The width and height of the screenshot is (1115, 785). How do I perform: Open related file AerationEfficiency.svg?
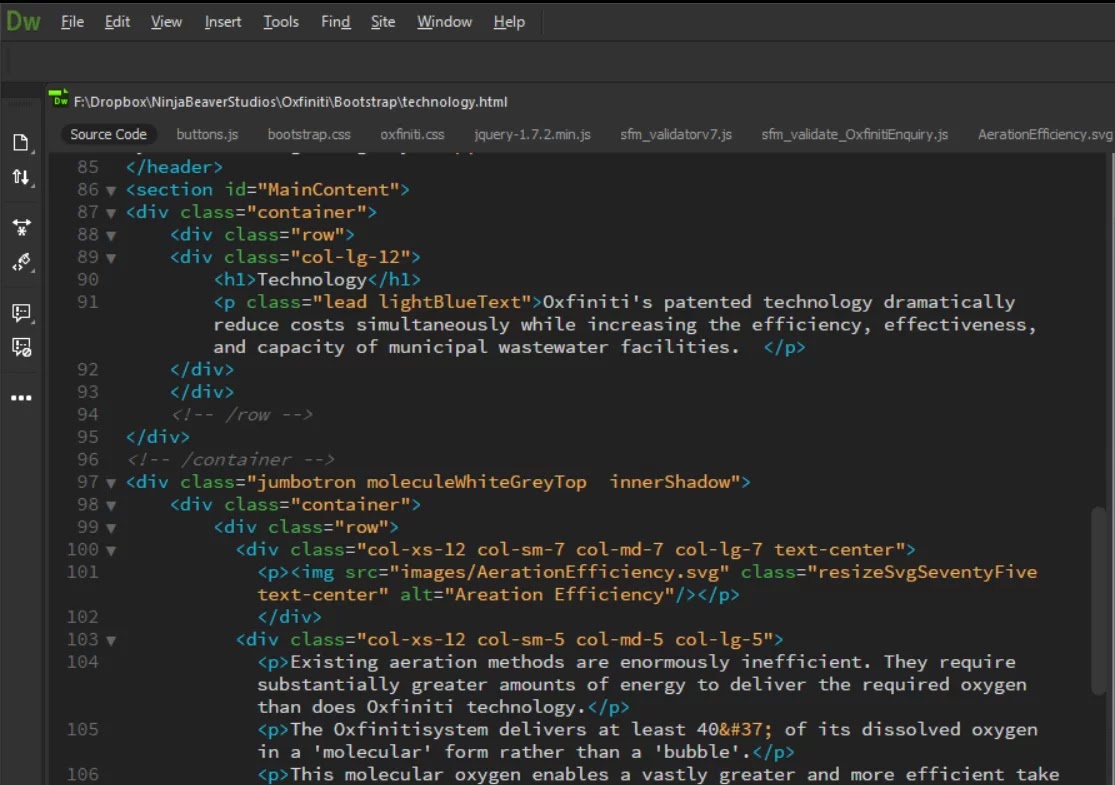(1045, 134)
